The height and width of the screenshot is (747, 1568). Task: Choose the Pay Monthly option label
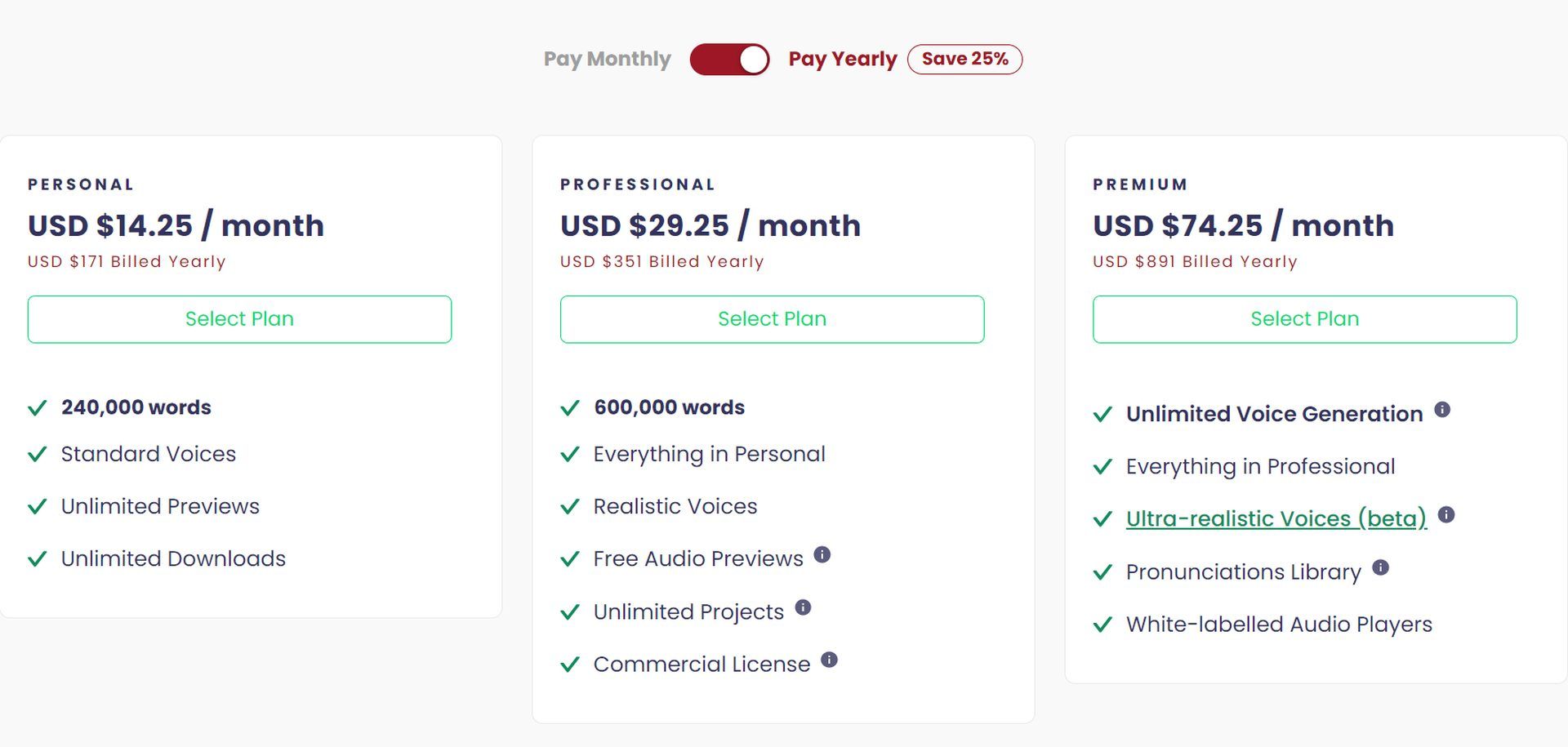click(607, 59)
